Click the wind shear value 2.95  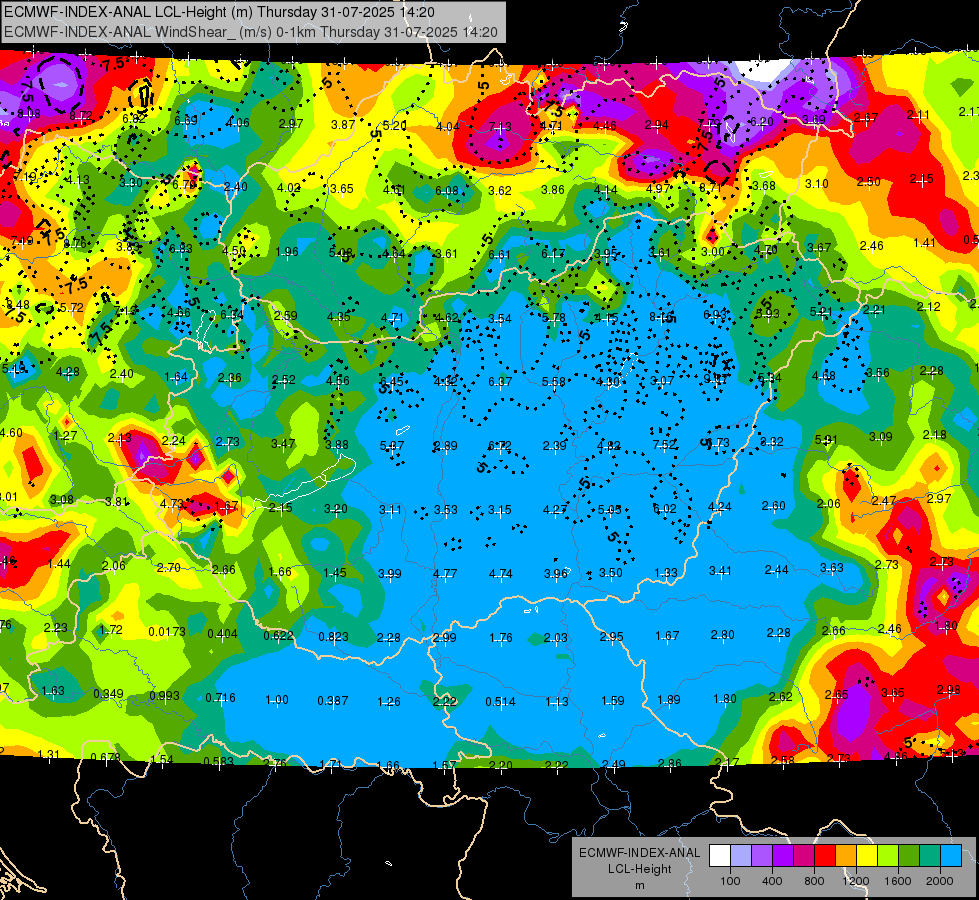tap(611, 636)
